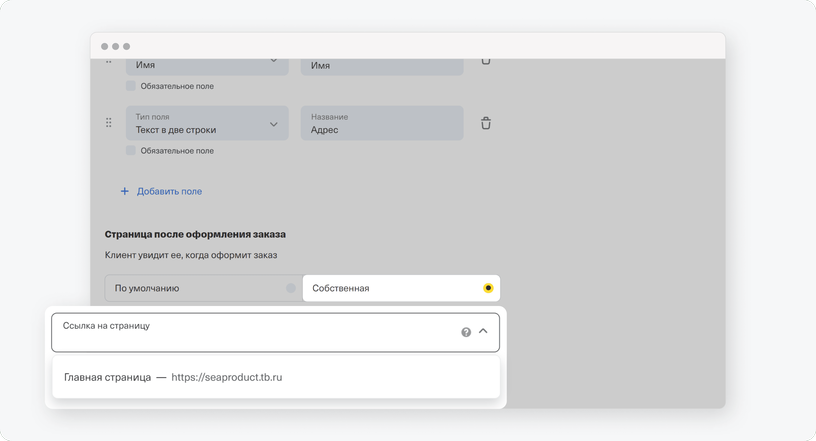The height and width of the screenshot is (441, 816).
Task: Choose the Собственная radio option
Action: click(x=401, y=288)
